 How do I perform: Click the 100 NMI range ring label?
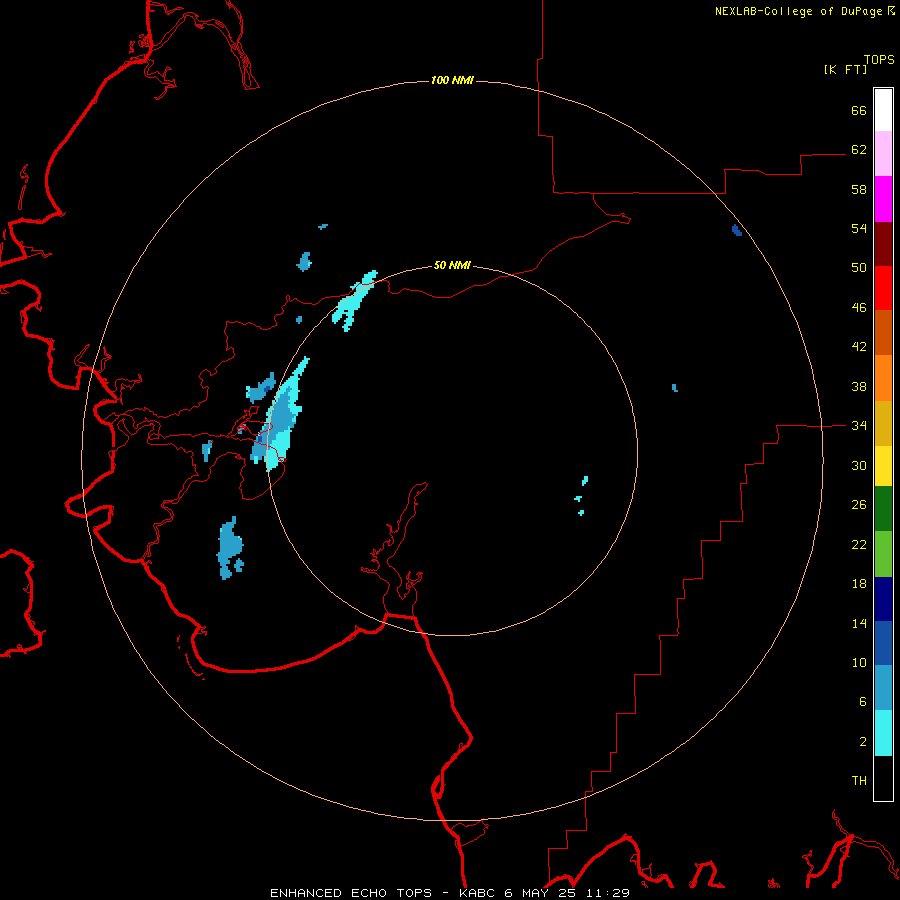[452, 80]
